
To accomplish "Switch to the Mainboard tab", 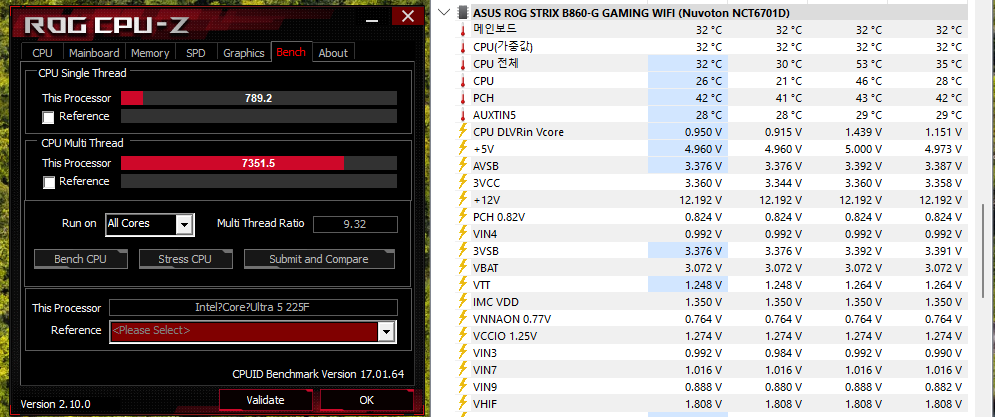I will (x=94, y=53).
